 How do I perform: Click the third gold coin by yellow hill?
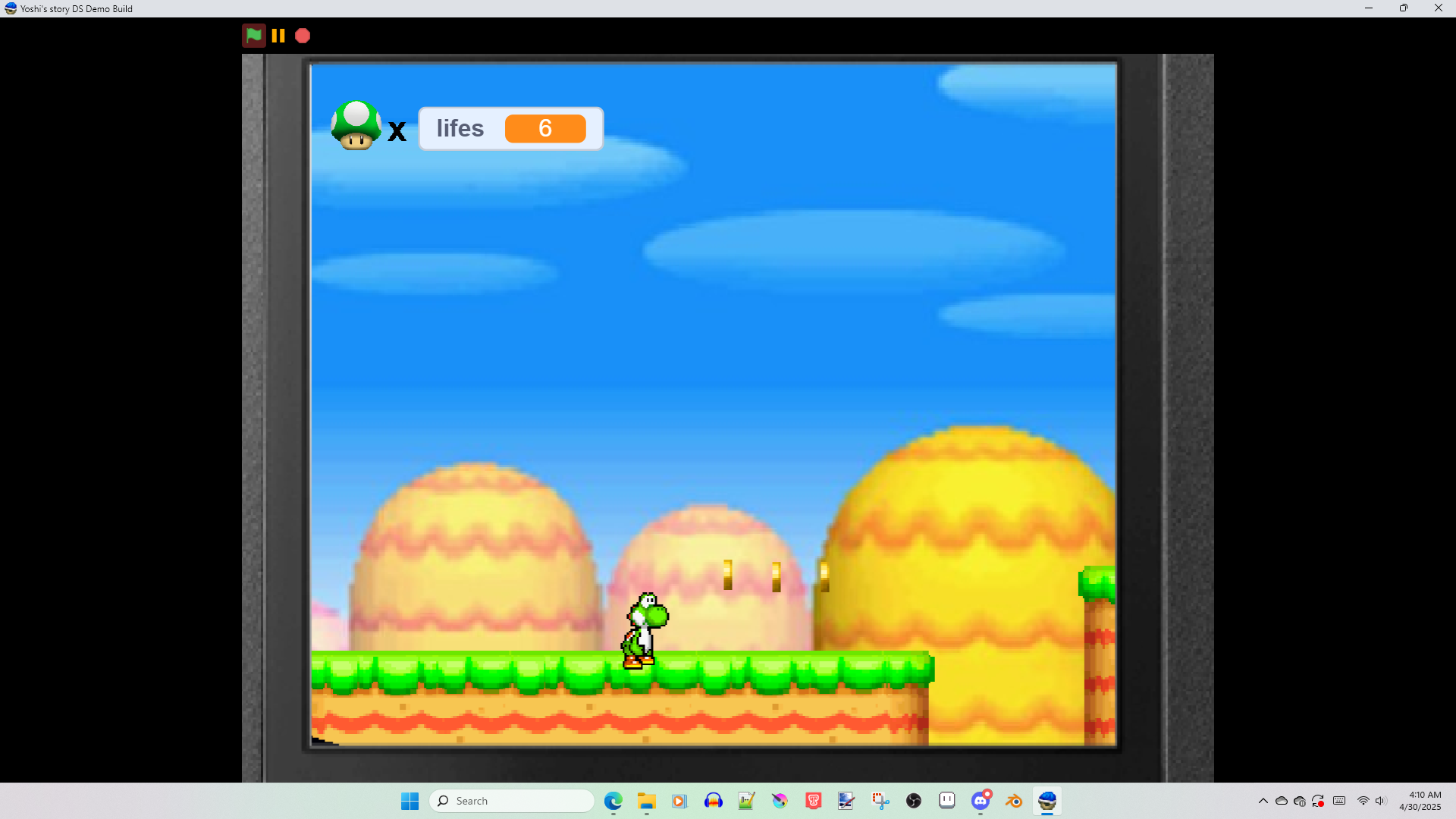[x=824, y=576]
